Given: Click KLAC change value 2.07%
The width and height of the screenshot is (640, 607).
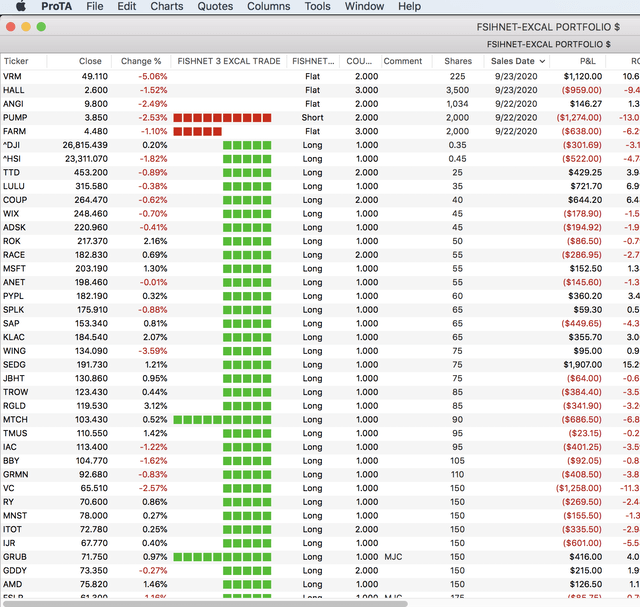Looking at the screenshot, I should pos(155,337).
